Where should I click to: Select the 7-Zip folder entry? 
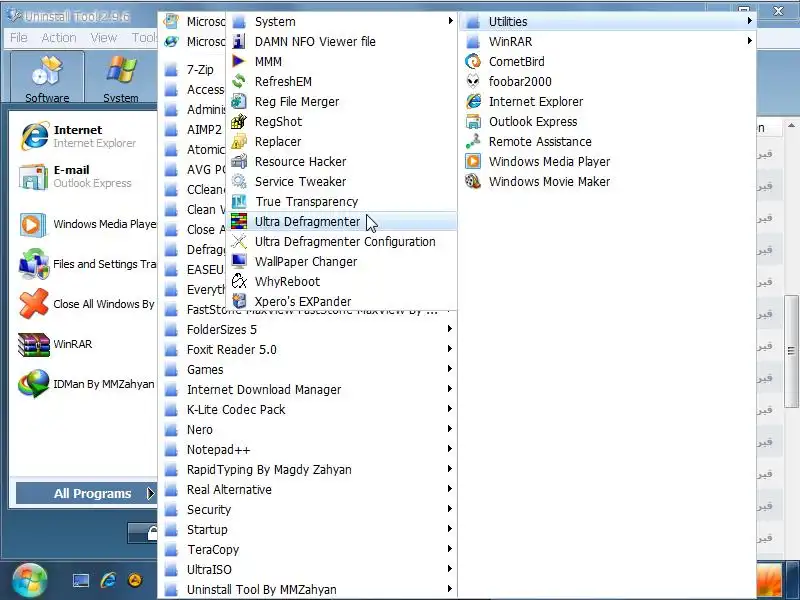pos(194,69)
